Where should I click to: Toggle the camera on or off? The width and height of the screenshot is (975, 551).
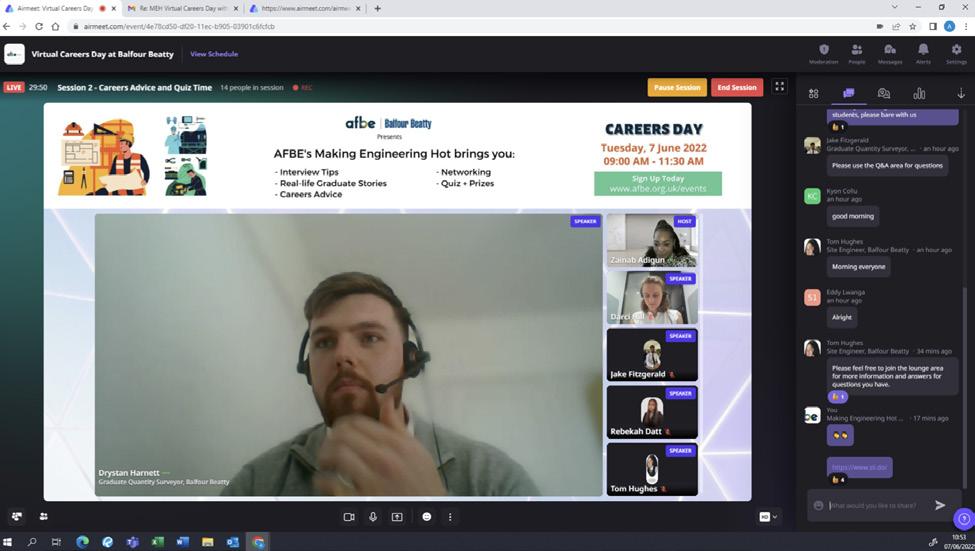349,517
